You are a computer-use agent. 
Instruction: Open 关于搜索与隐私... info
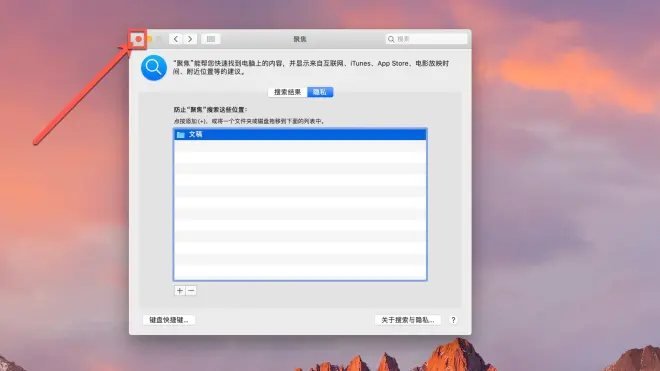click(x=407, y=320)
